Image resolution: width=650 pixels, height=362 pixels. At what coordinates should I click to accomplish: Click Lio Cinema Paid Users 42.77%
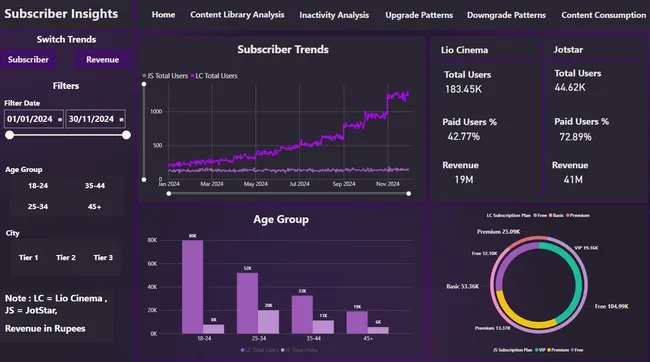(x=463, y=136)
